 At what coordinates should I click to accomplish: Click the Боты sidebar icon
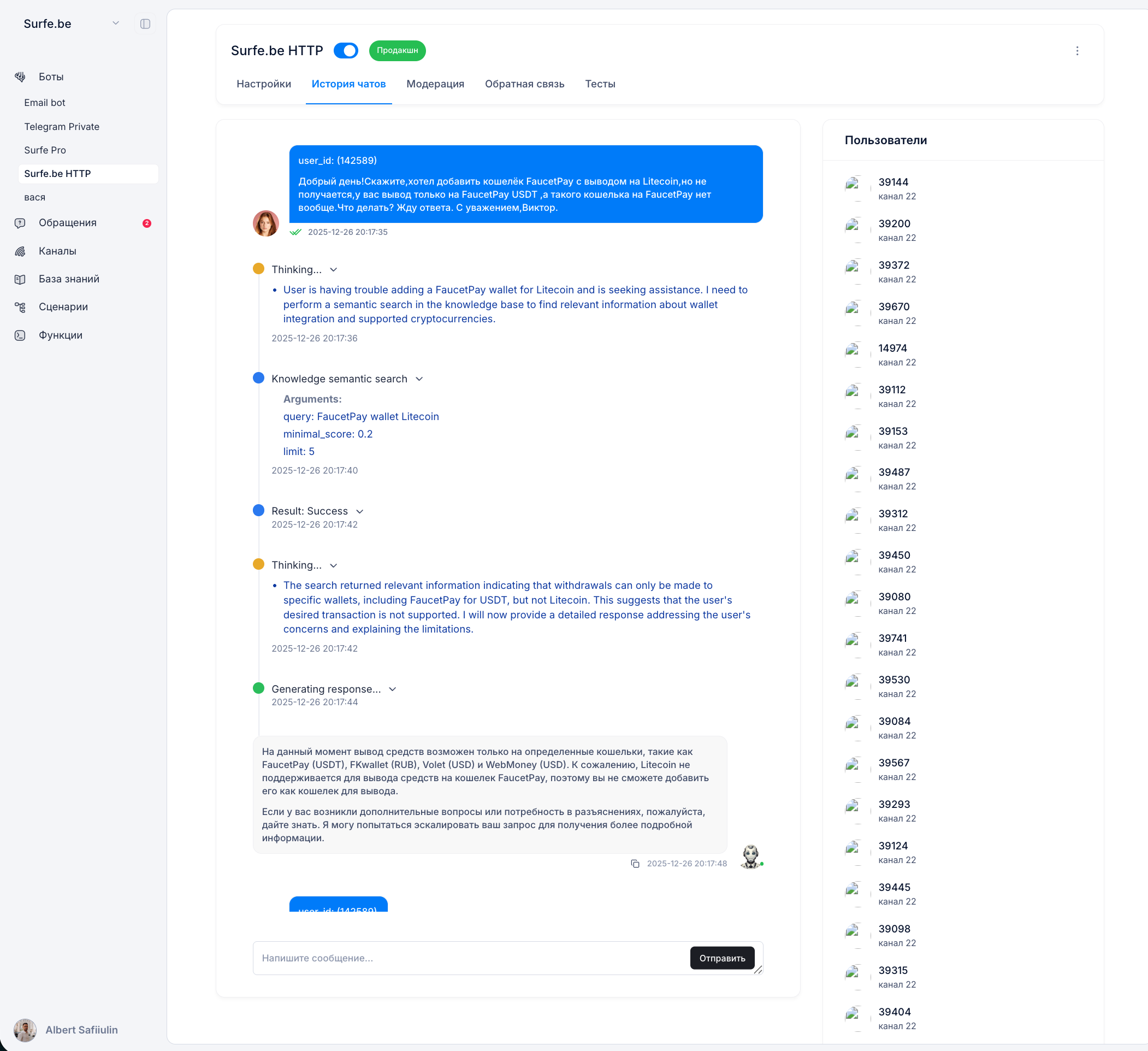pos(21,77)
